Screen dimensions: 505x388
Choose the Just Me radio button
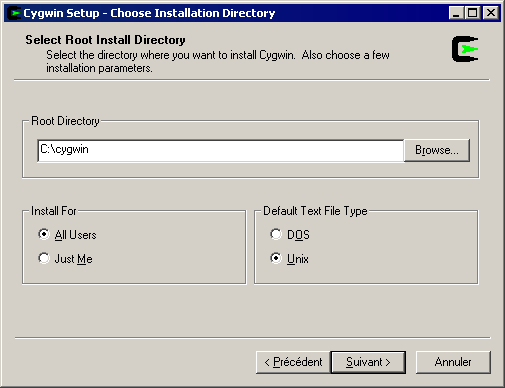[x=65, y=259]
